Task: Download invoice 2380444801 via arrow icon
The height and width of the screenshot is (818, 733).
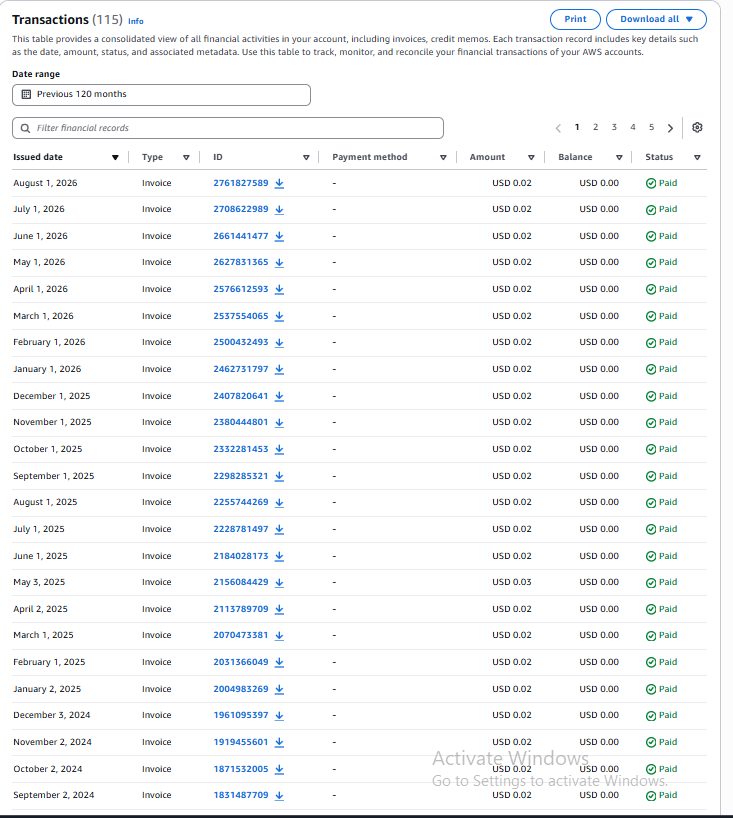Action: (x=280, y=422)
